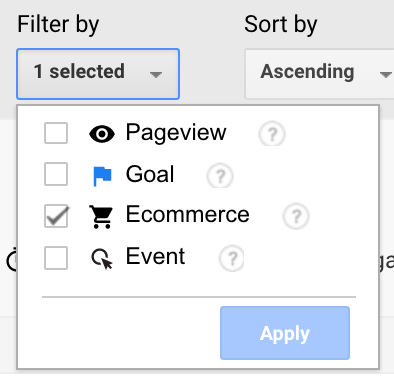Image resolution: width=394 pixels, height=388 pixels.
Task: Open help tooltip next to Pageview
Action: tap(272, 134)
